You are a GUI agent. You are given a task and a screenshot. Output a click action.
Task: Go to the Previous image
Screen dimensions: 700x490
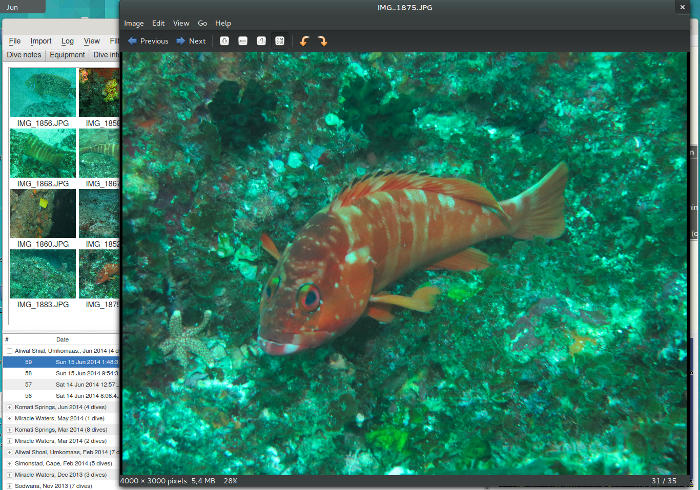tap(148, 41)
